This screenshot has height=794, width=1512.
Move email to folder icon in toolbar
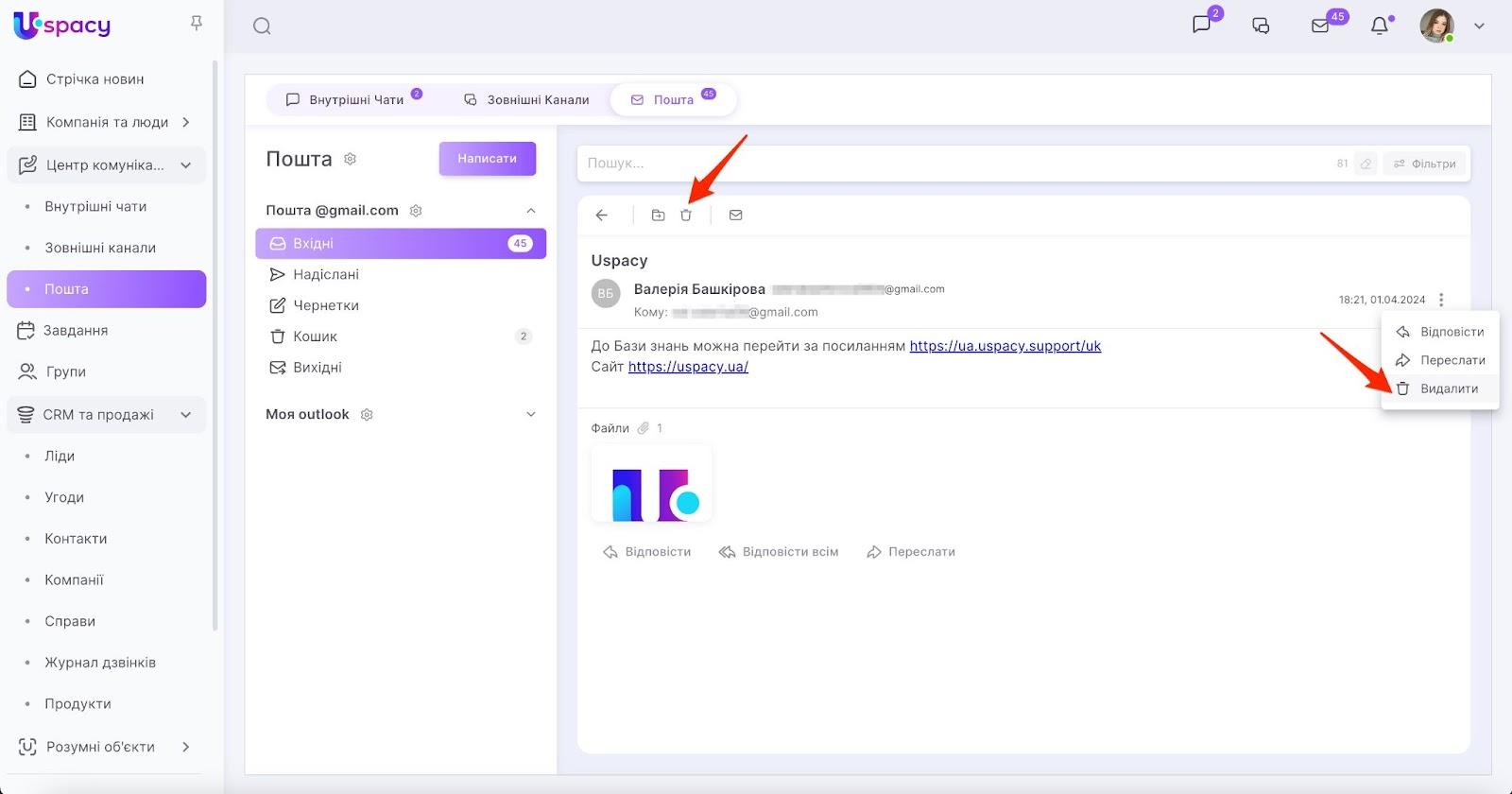[x=659, y=216]
